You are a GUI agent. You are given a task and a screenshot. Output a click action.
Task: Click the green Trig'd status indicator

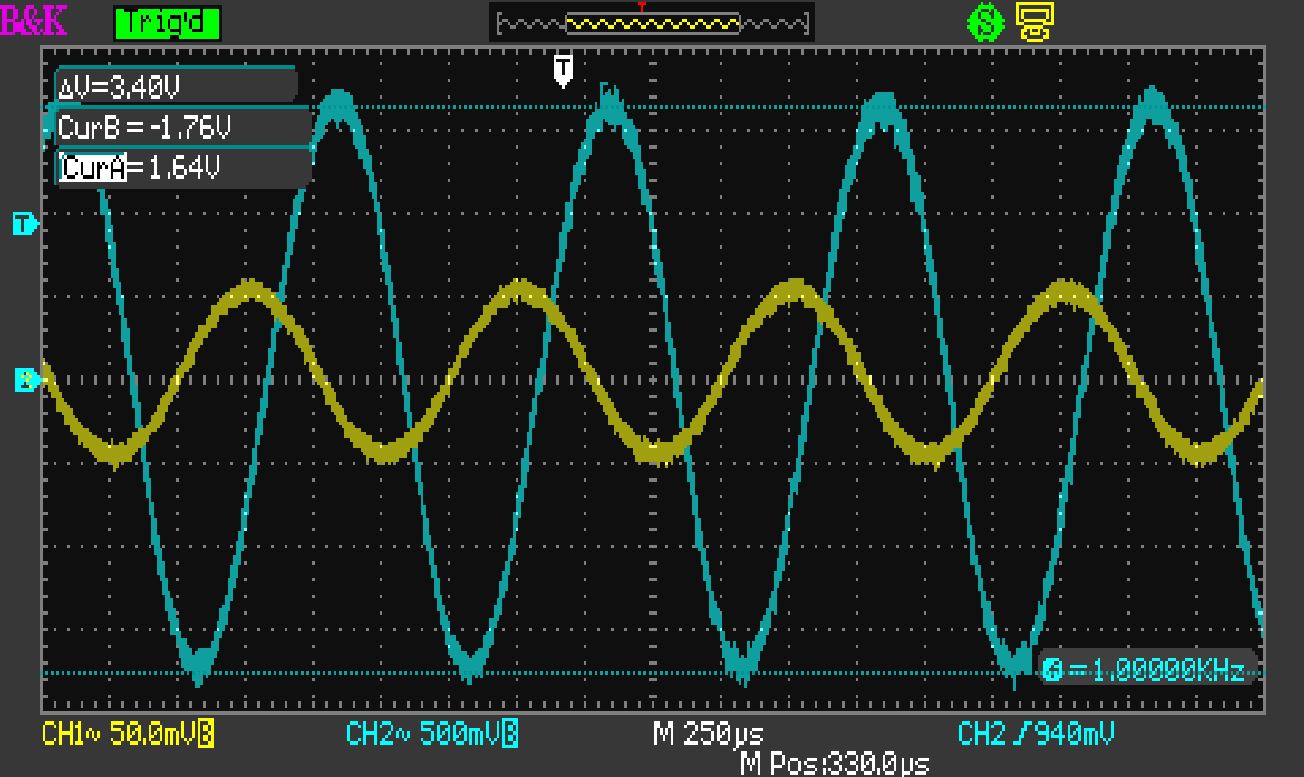click(167, 22)
